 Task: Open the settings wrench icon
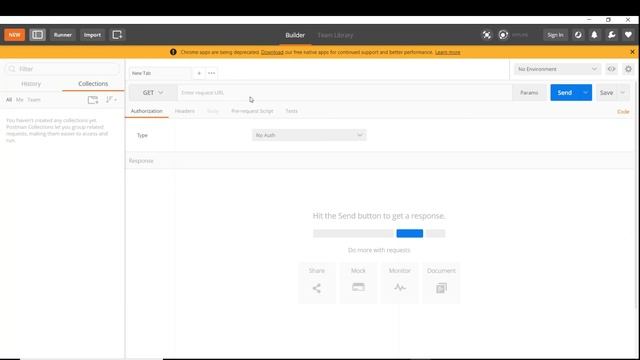point(611,35)
